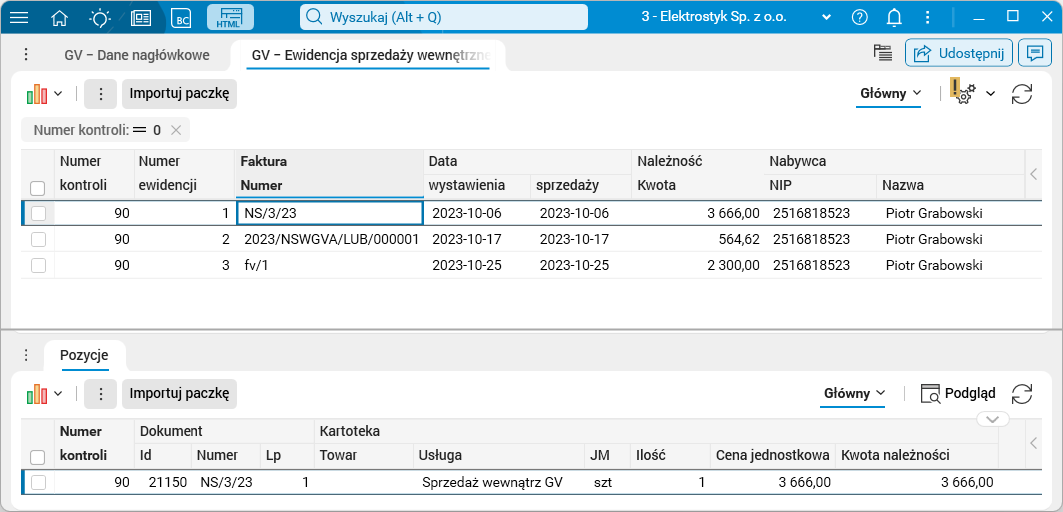Open more options beside upper Importuj paczkę

click(x=101, y=94)
